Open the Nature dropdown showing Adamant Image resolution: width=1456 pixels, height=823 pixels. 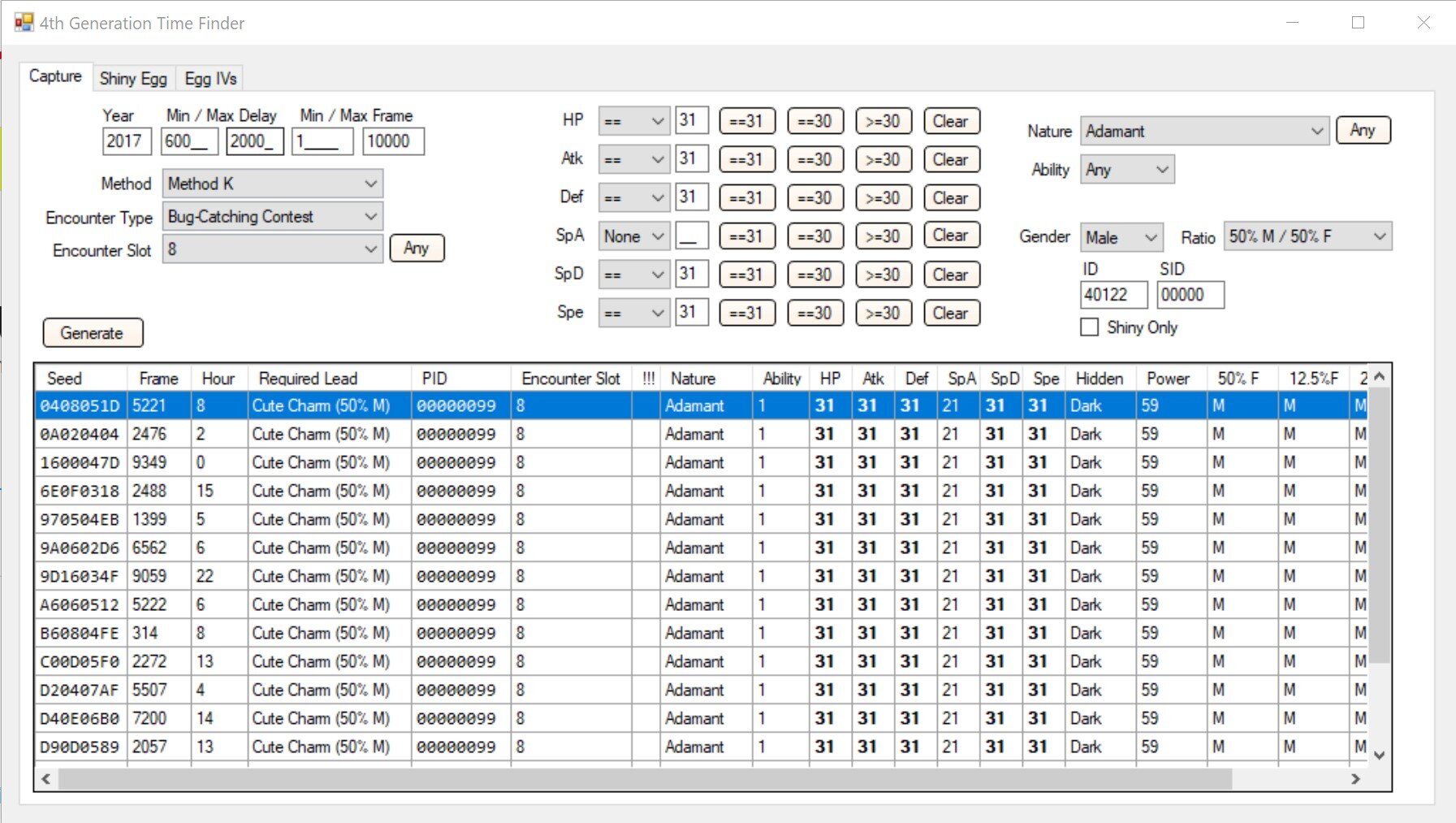pyautogui.click(x=1203, y=132)
